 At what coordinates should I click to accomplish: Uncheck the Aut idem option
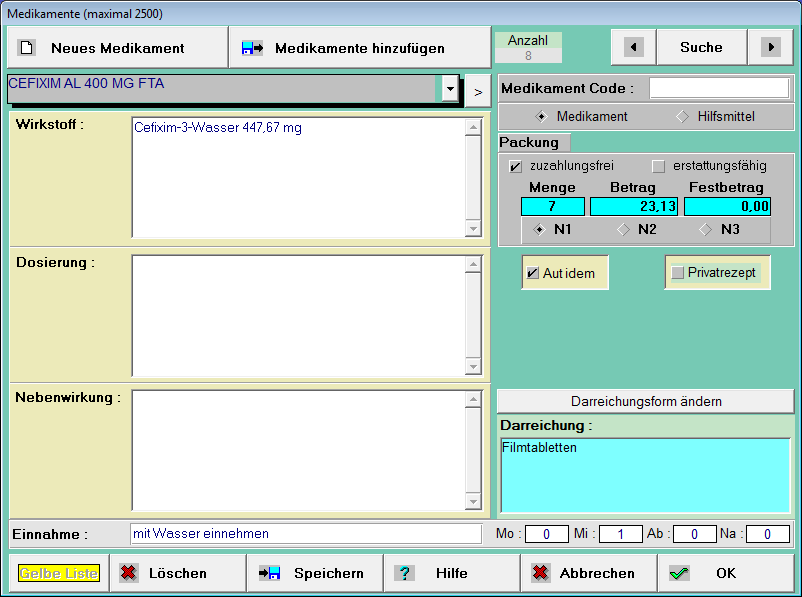coord(533,273)
